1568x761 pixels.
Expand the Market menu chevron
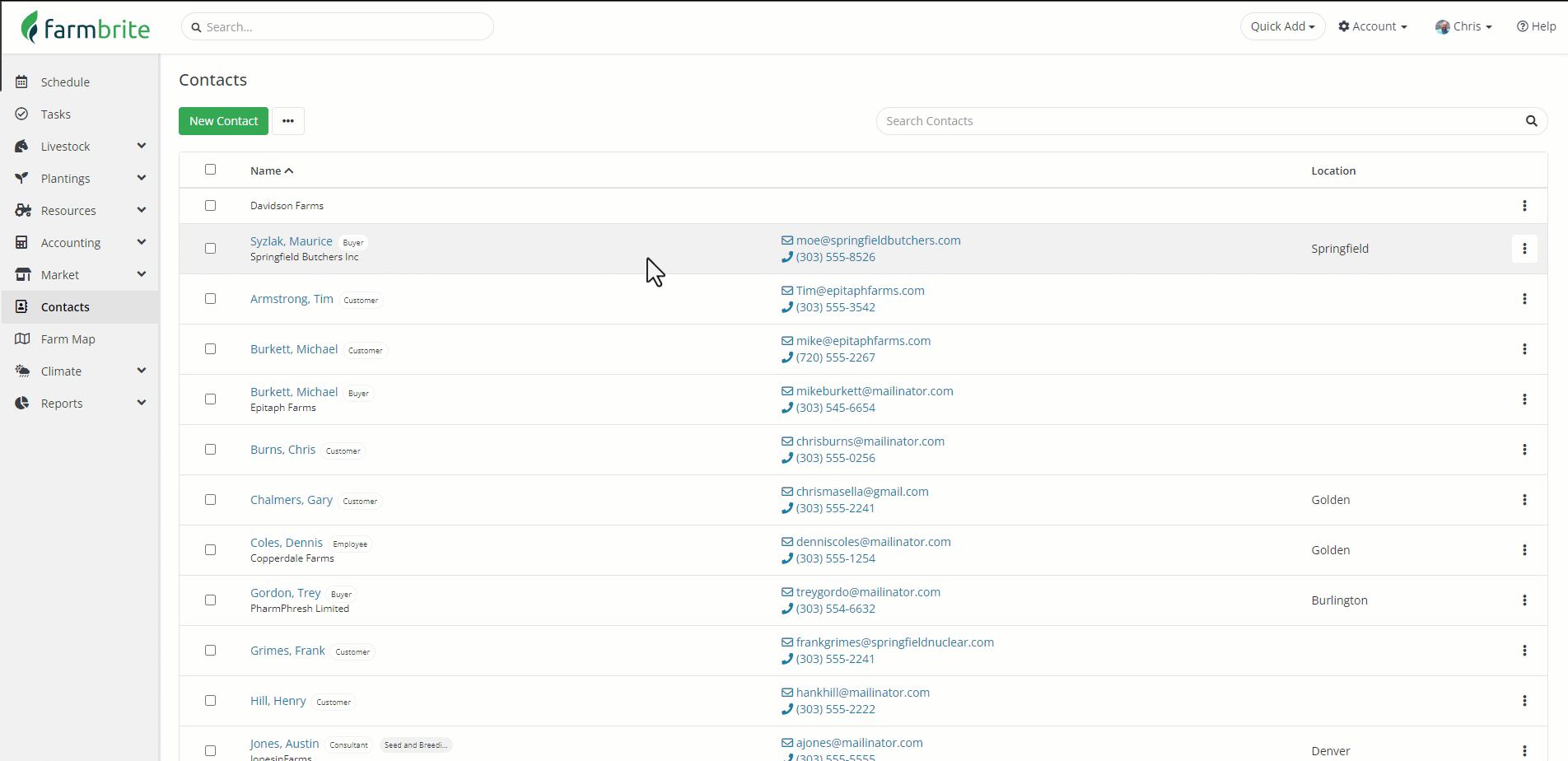(142, 274)
